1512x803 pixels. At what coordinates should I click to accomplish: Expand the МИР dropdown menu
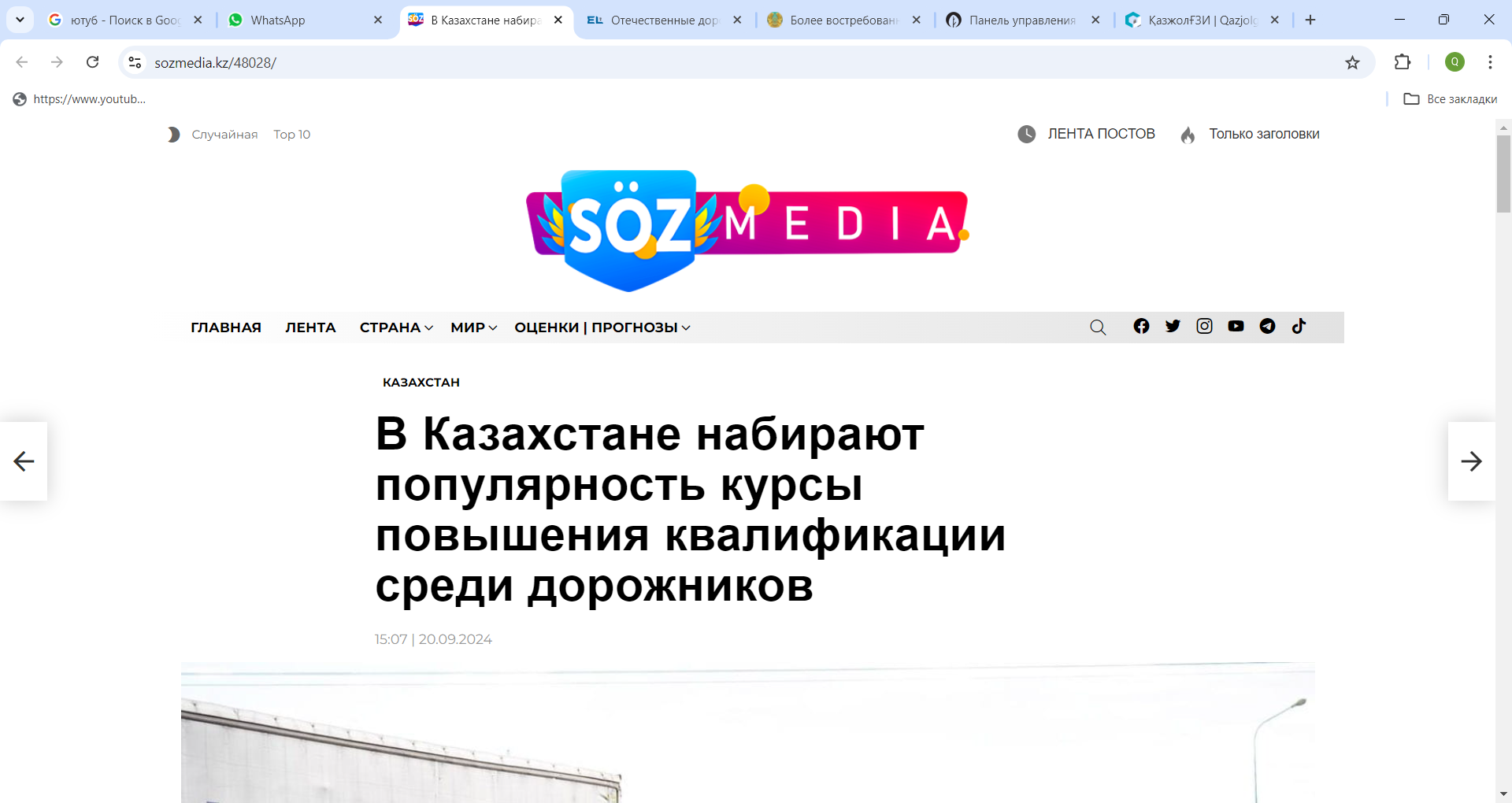click(x=473, y=327)
